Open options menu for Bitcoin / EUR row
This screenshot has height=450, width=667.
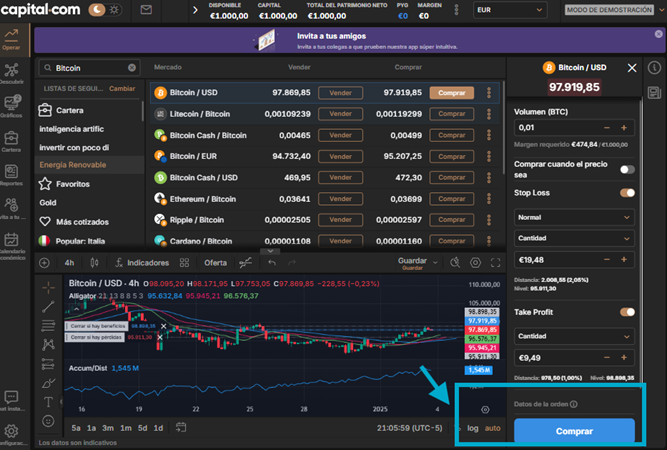(489, 156)
